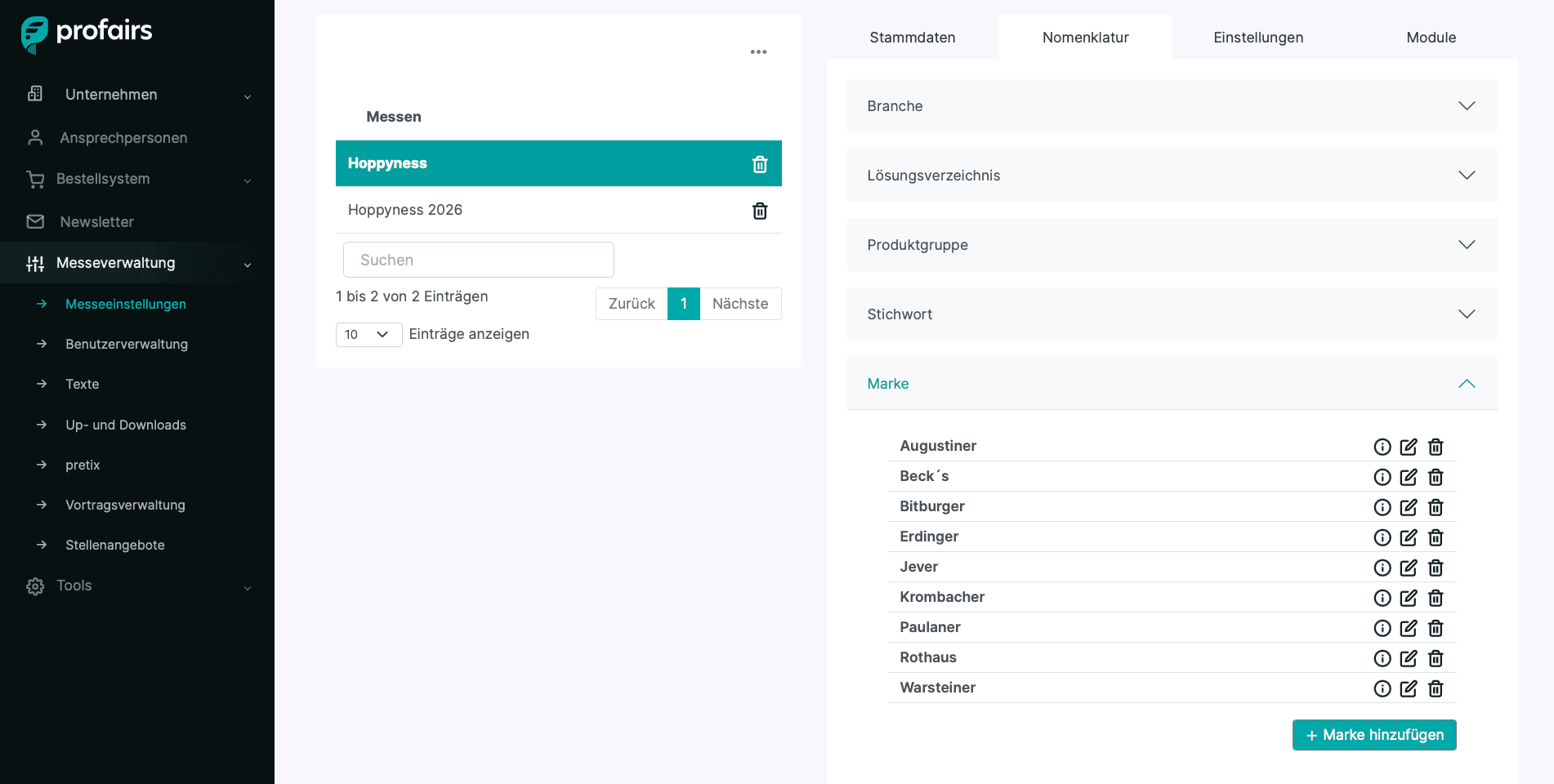Delete the Krombacher brand

point(1436,598)
